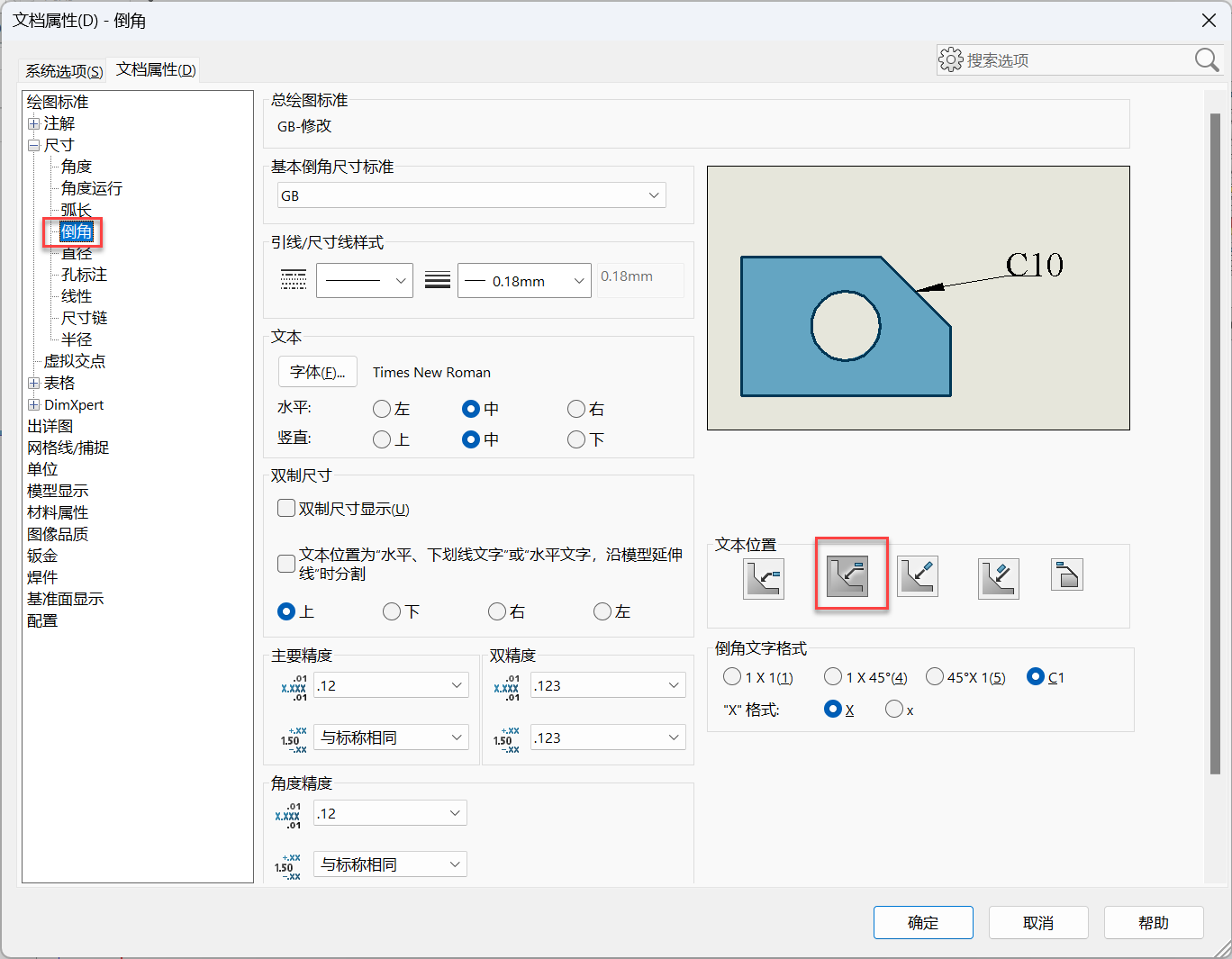Switch to the 系统选项 tab

[x=63, y=71]
